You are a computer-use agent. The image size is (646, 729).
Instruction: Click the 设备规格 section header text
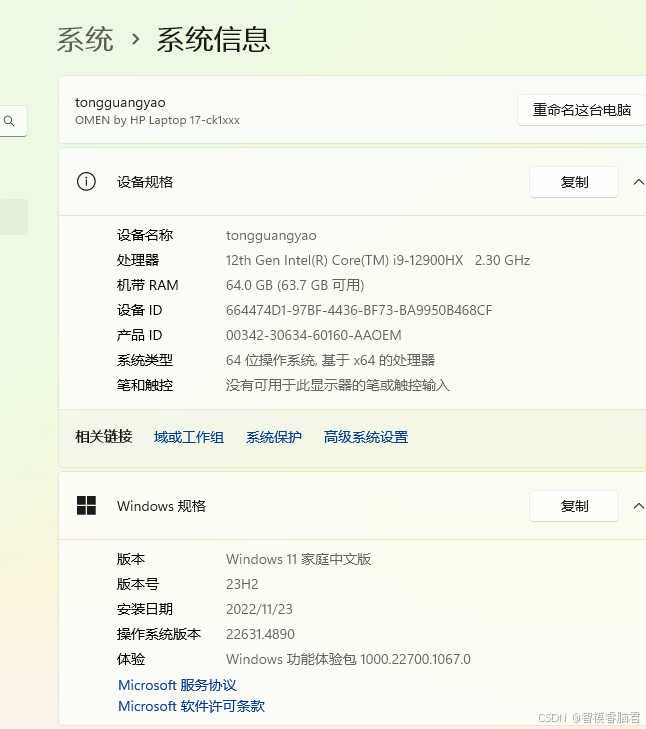click(145, 182)
